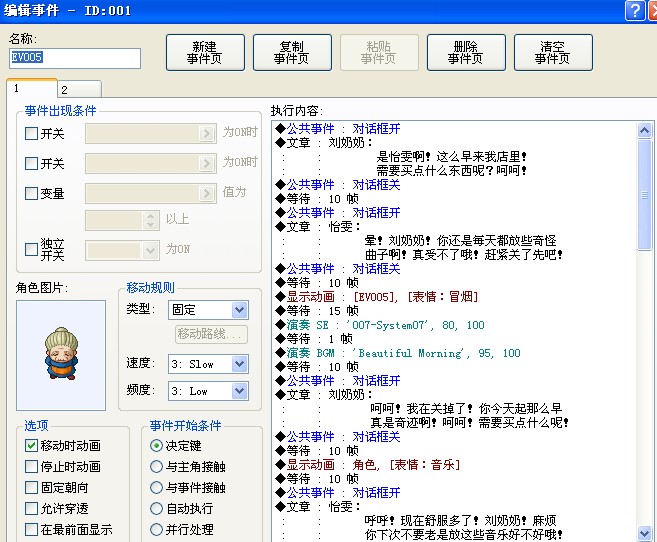This screenshot has width=657, height=542.
Task: Enable the 固定朝向 checkbox
Action: pyautogui.click(x=31, y=487)
